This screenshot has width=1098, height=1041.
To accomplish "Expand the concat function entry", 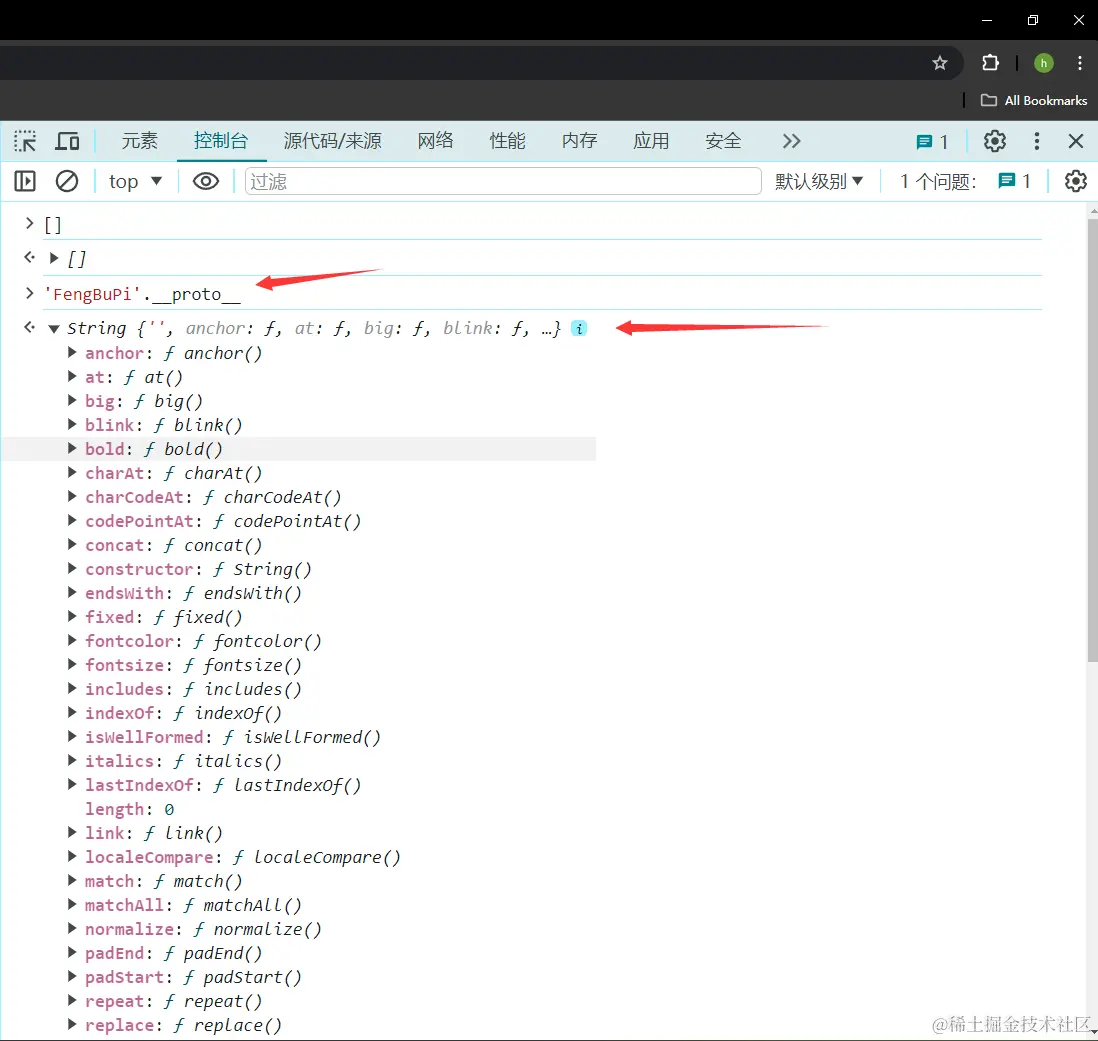I will click(71, 545).
